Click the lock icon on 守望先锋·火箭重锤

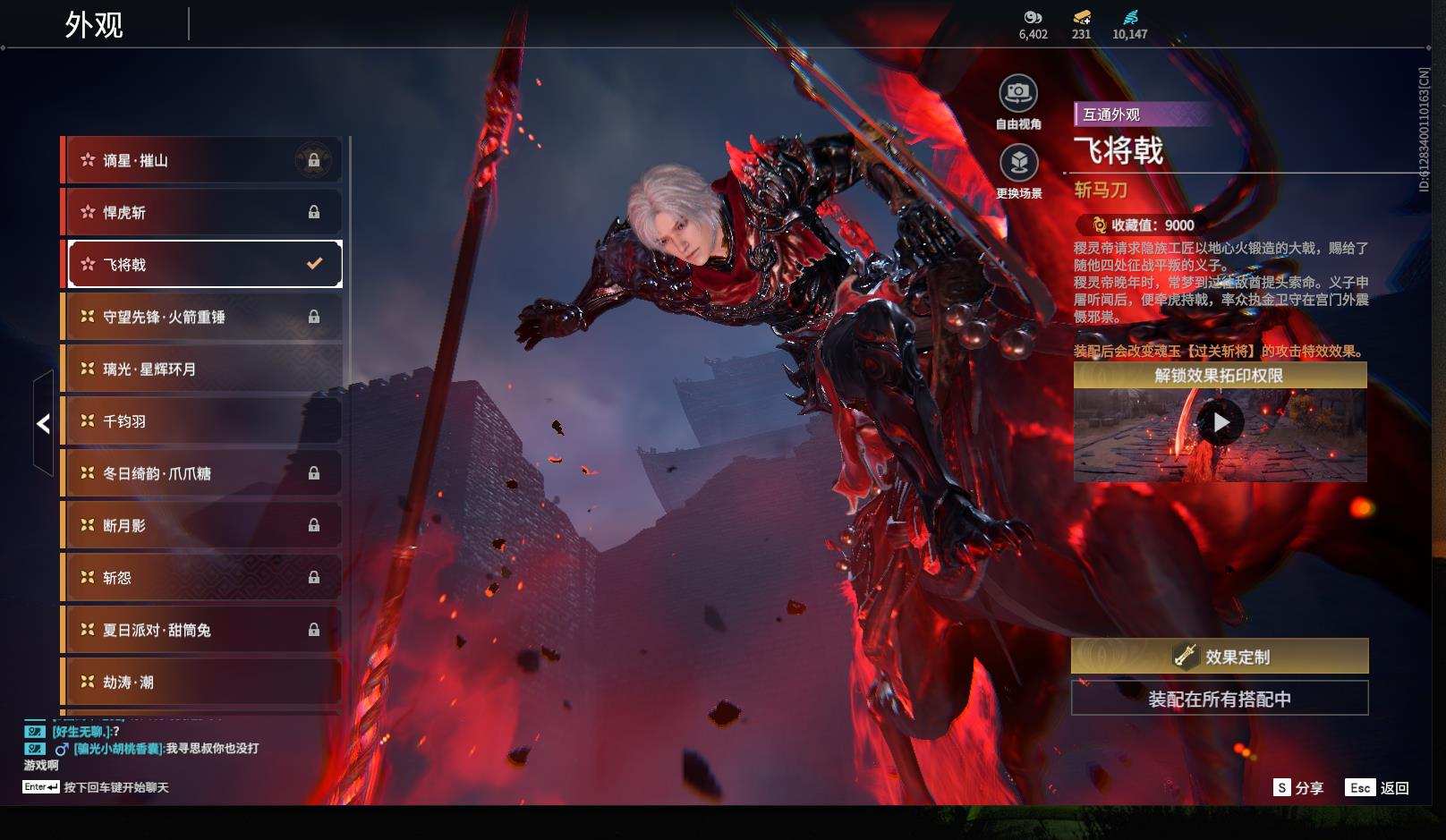tap(314, 317)
